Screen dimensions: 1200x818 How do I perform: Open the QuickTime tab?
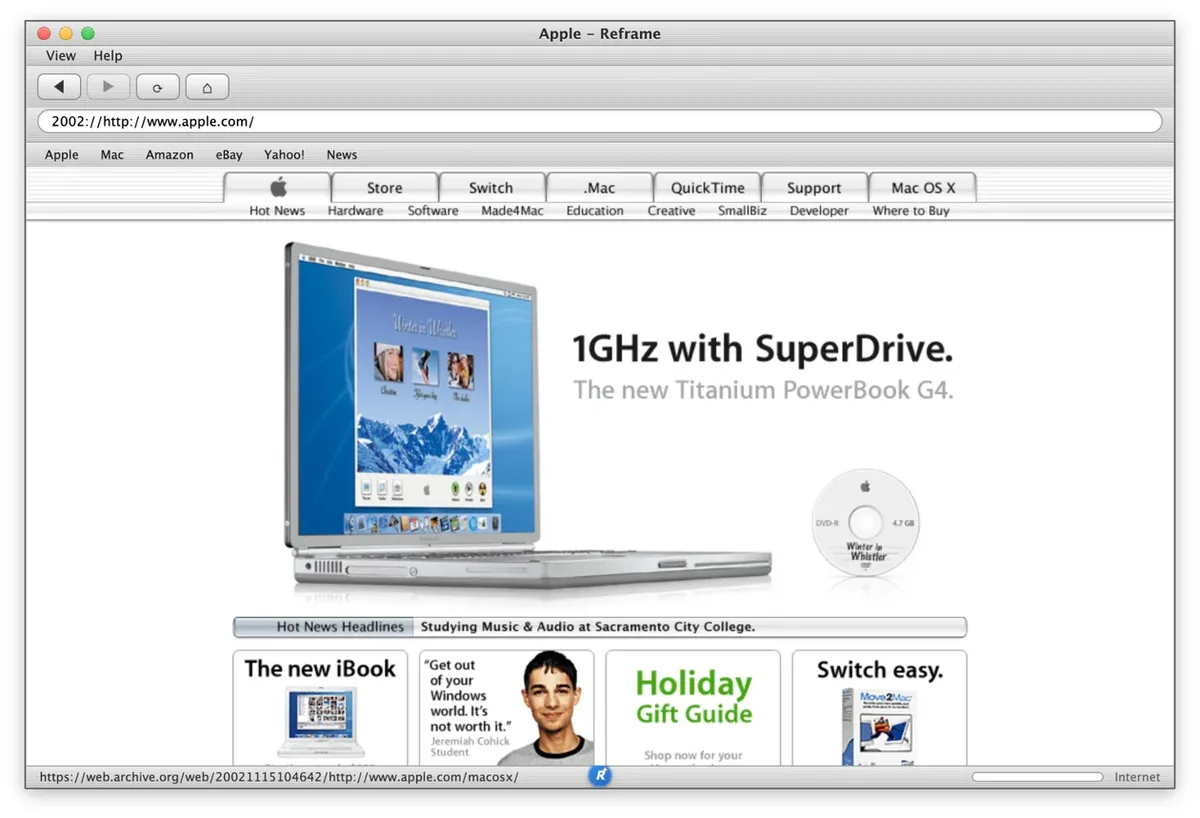[x=708, y=187]
